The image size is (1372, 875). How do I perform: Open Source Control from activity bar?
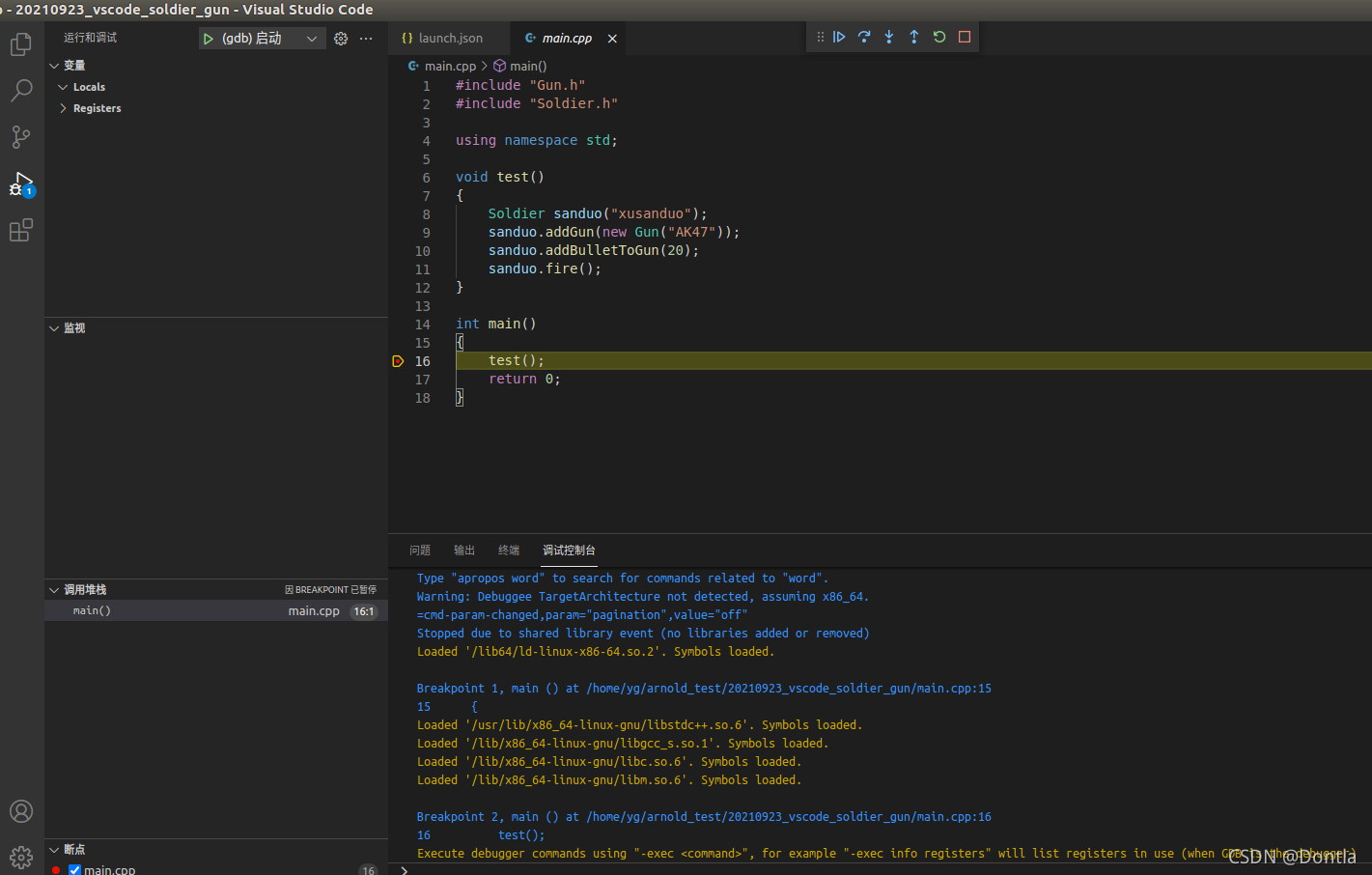(21, 137)
